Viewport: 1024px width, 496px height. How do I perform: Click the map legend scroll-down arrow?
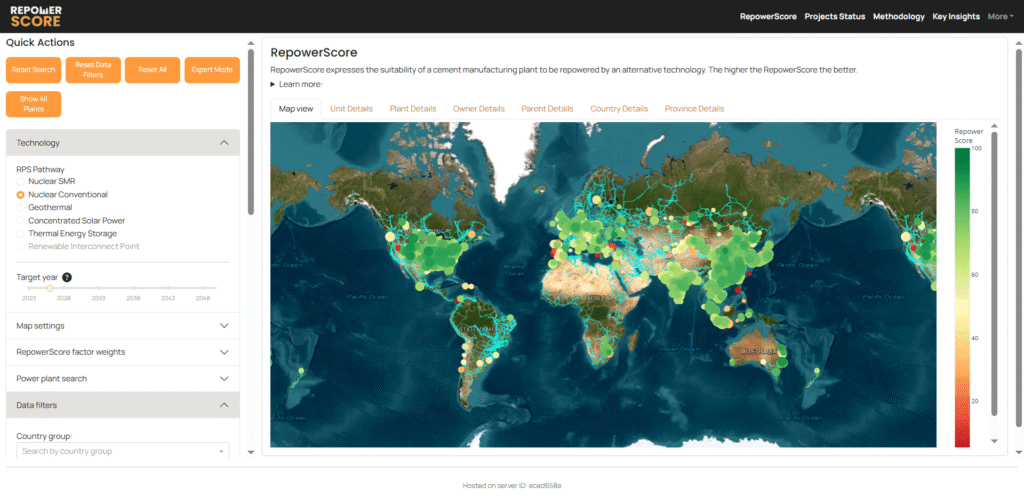tap(993, 440)
